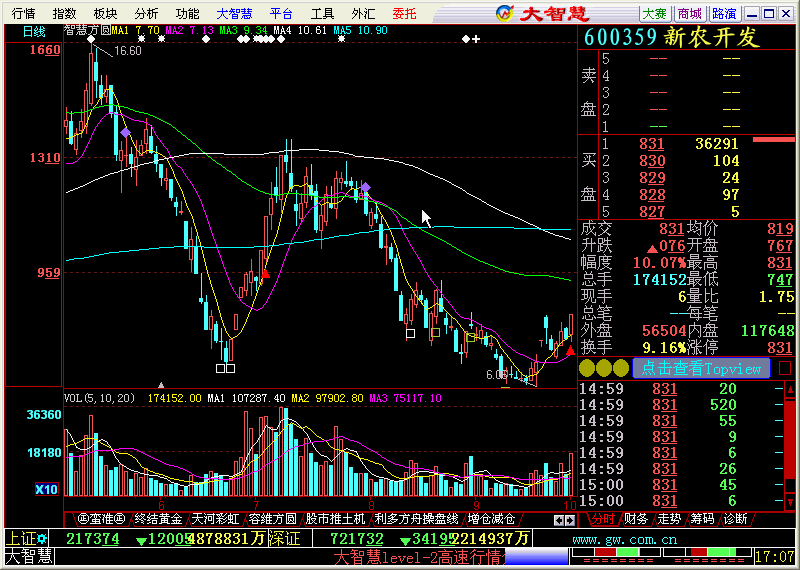Click the purple diamond marker mid-chart
The image size is (800, 570).
(366, 187)
